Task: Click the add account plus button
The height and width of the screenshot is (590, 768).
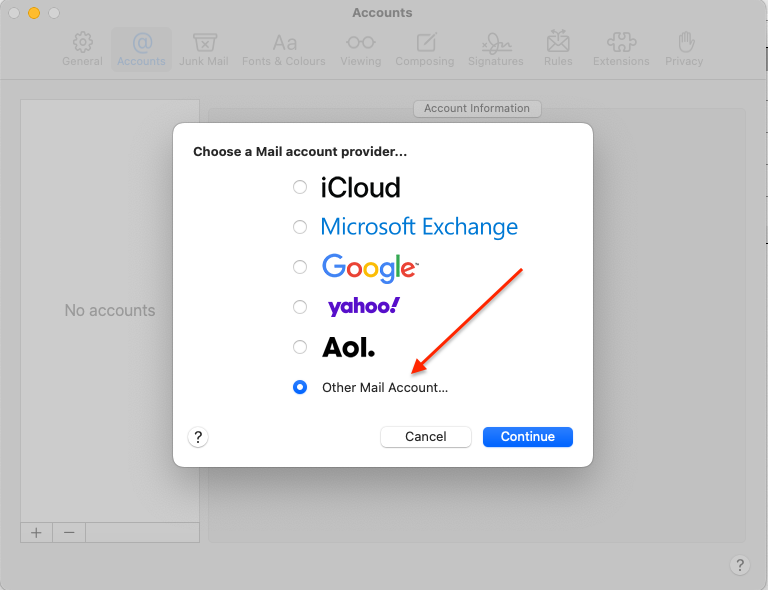Action: click(x=36, y=532)
